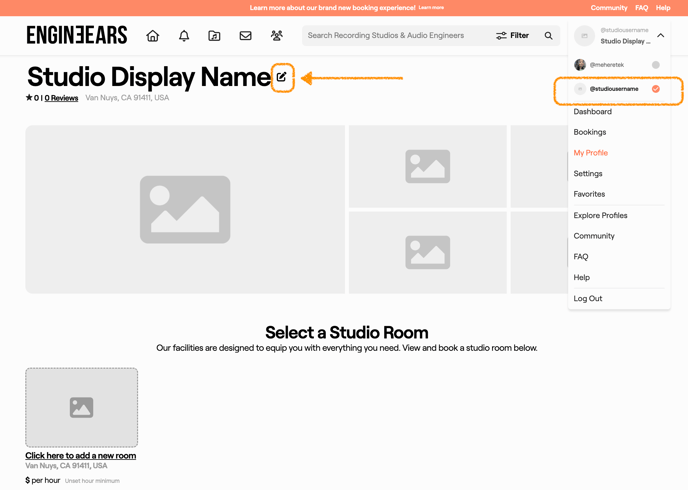This screenshot has height=490, width=688.
Task: Open the community people icon
Action: [x=277, y=36]
